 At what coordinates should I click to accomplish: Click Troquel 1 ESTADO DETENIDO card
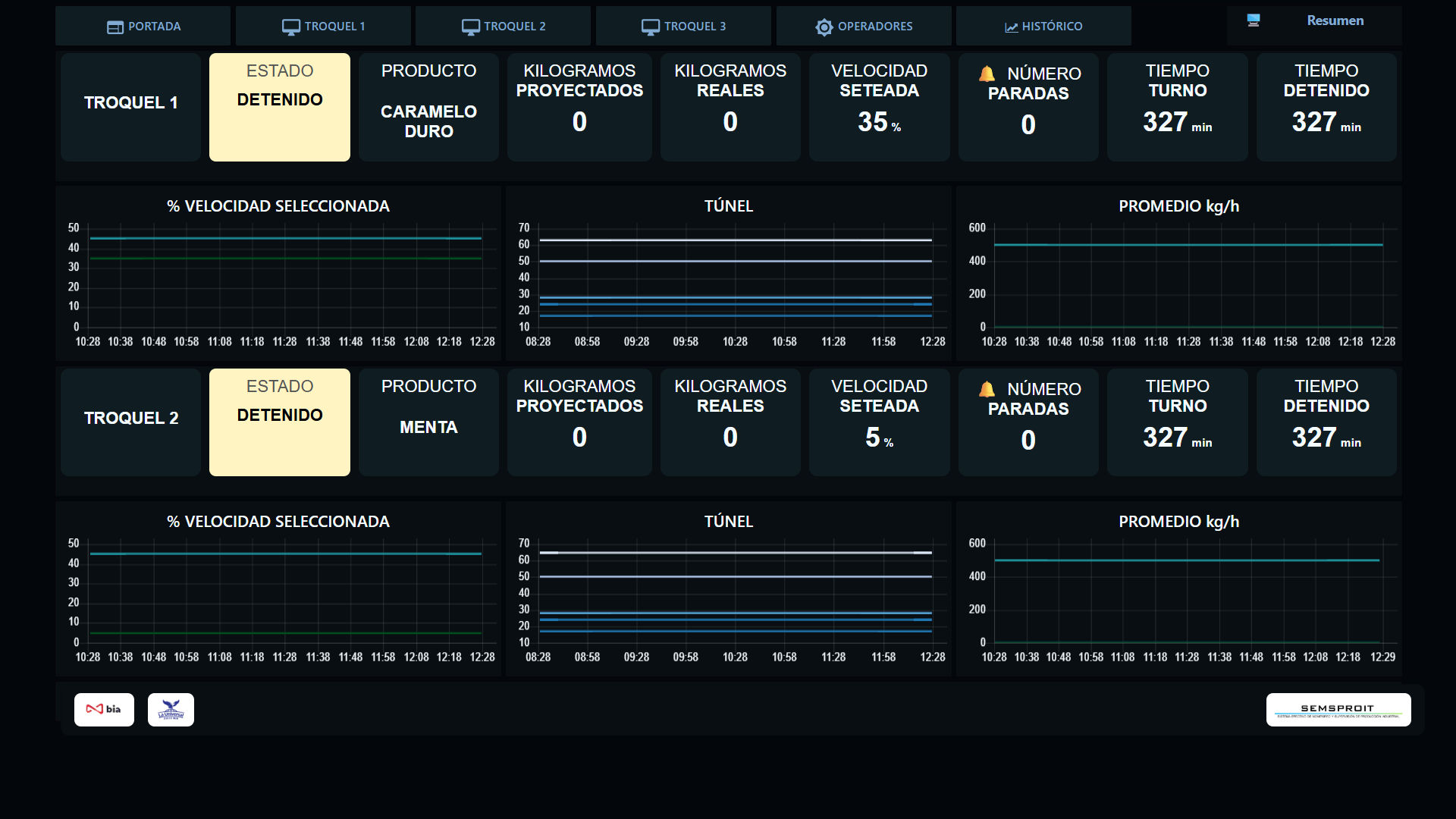(x=279, y=106)
